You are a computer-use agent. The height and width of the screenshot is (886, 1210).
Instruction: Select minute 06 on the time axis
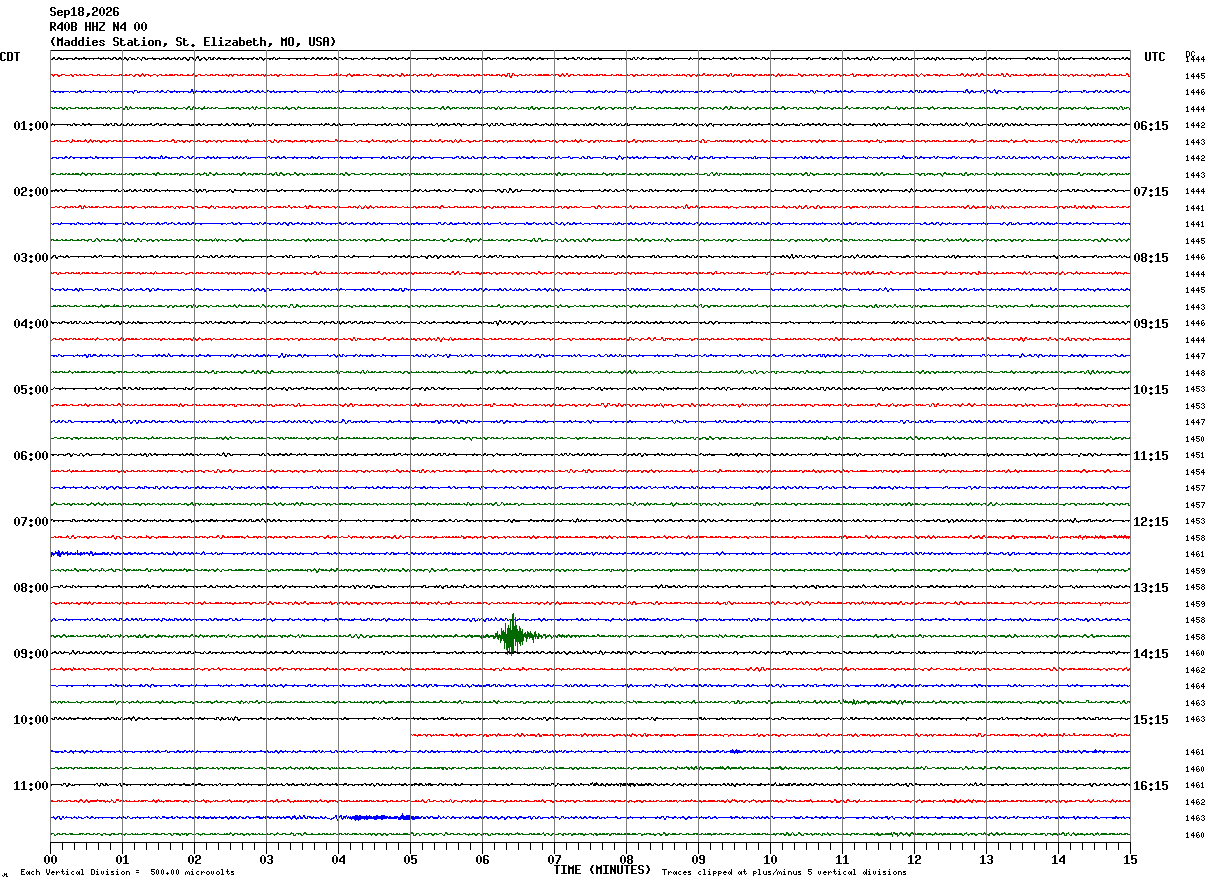[482, 859]
